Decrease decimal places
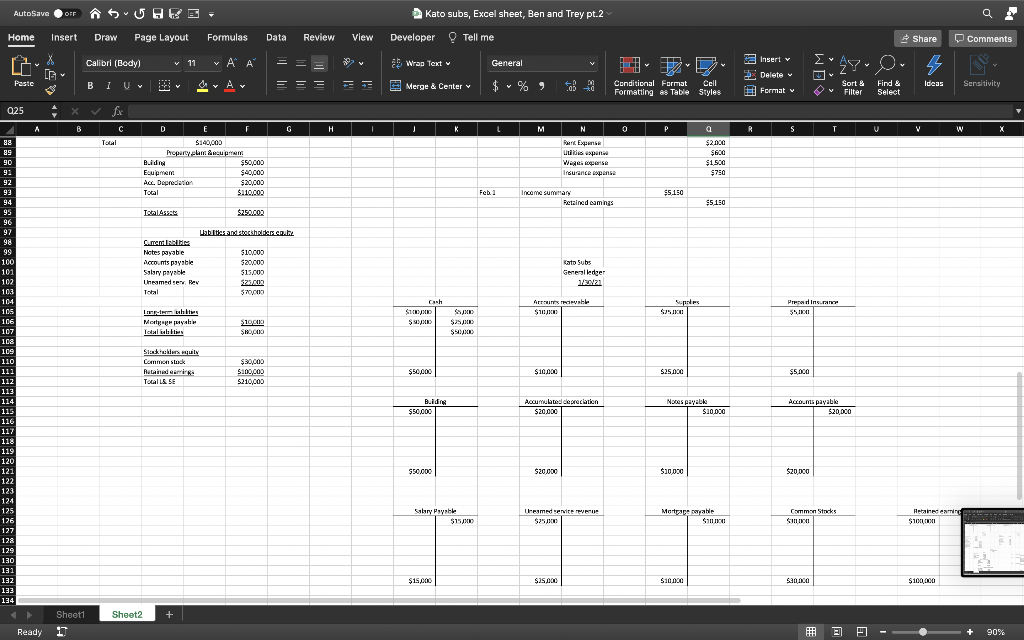This screenshot has height=640, width=1024. click(588, 86)
